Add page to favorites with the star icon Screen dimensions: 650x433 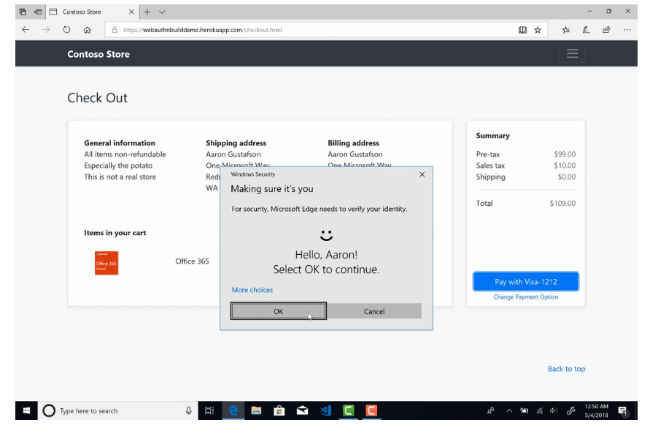coord(538,29)
